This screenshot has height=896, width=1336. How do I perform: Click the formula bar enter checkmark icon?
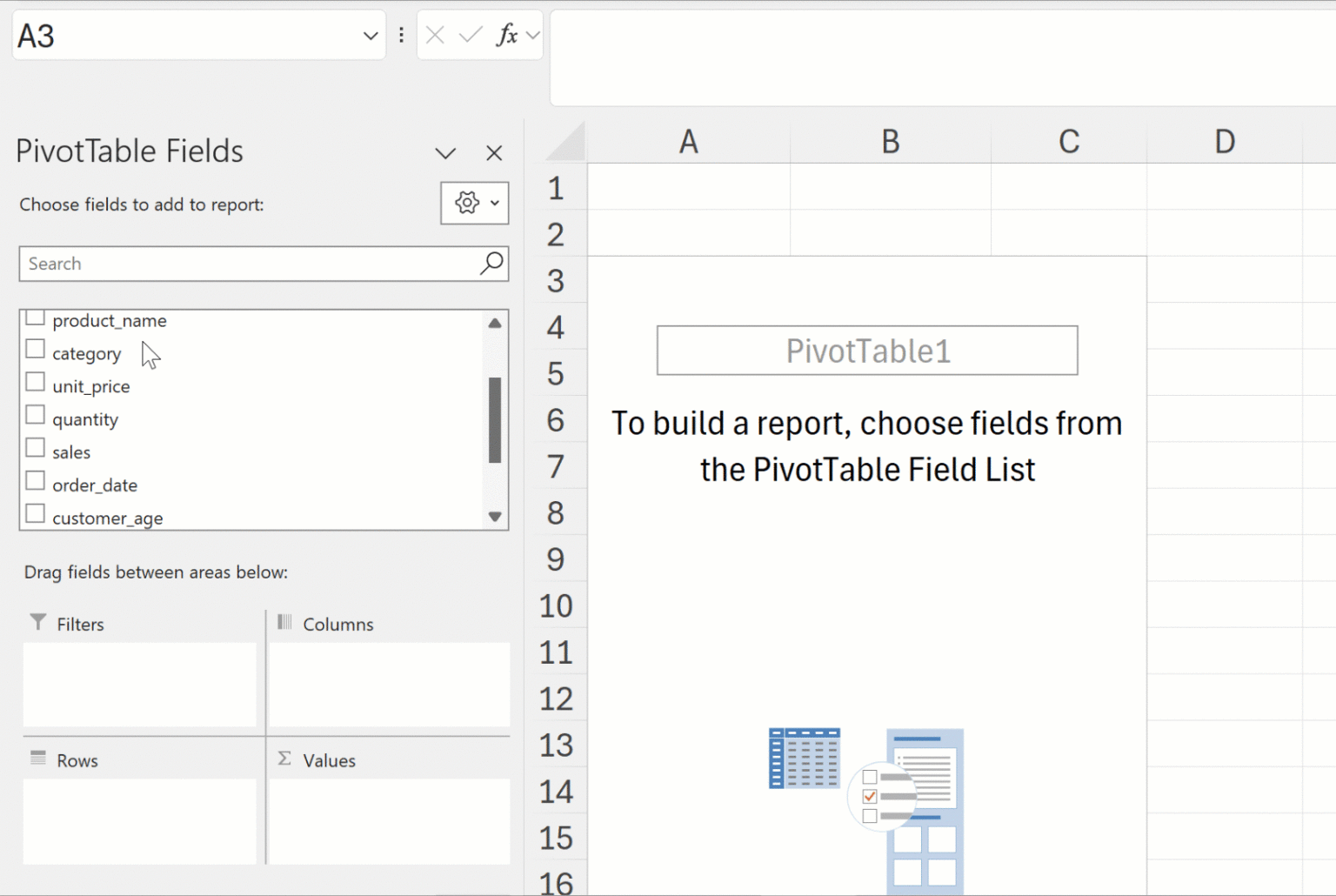(471, 35)
